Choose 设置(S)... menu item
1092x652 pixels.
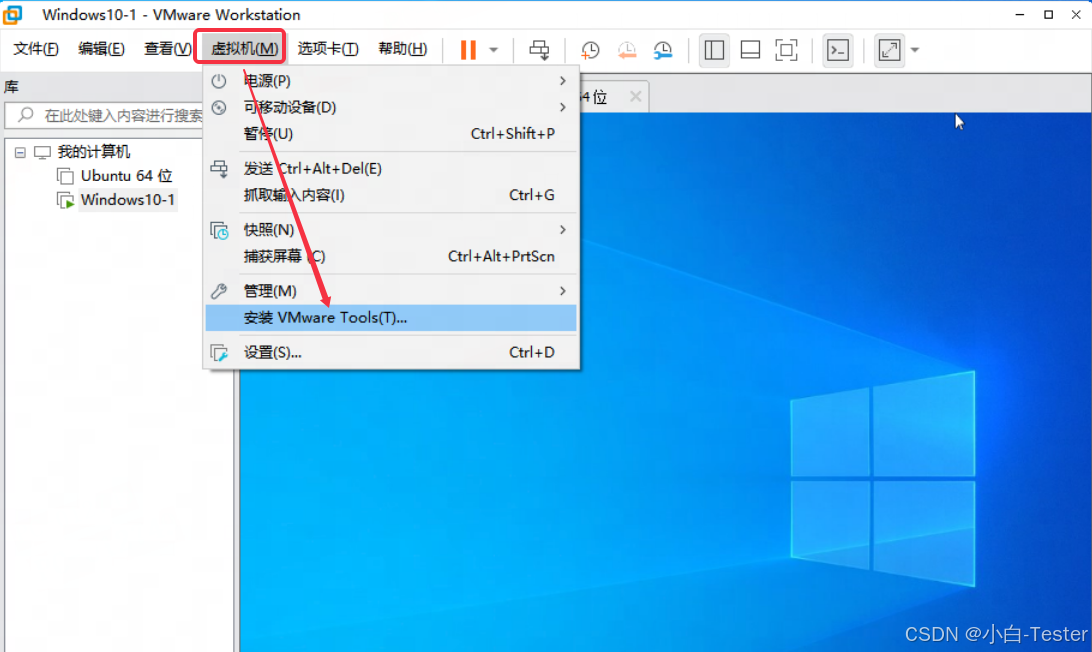pos(391,352)
